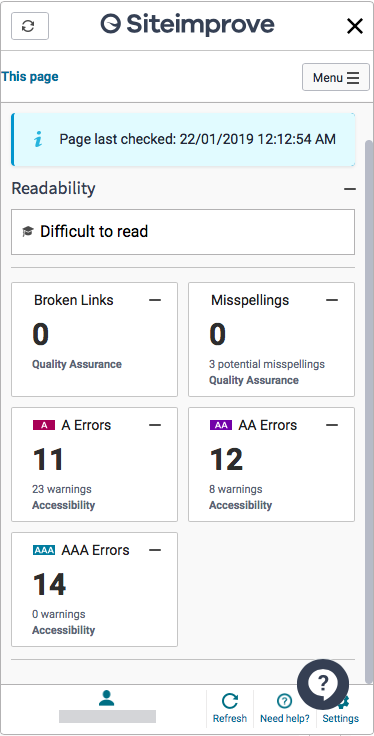Open the Menu hamburger button
This screenshot has width=374, height=736.
click(x=336, y=77)
